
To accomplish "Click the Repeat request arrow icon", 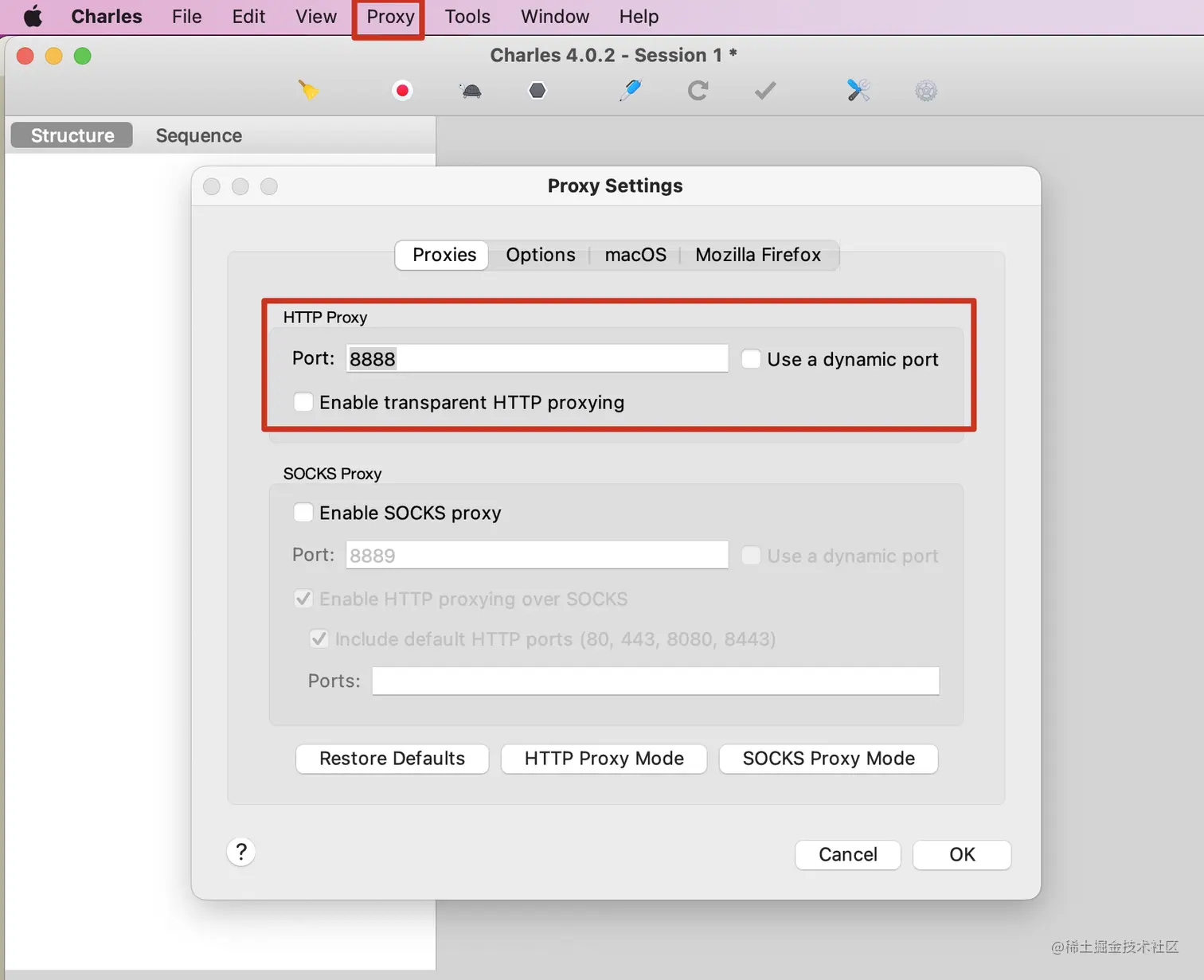I will 698,90.
